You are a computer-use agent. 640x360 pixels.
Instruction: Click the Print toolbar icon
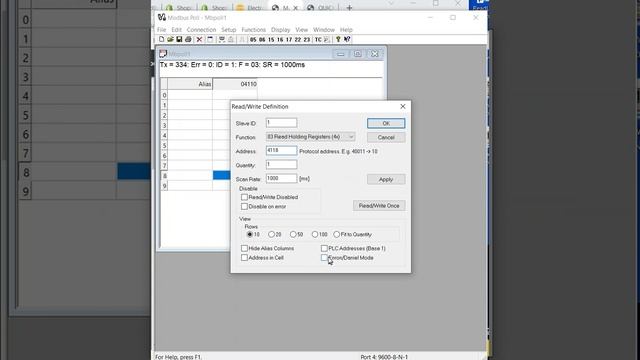(x=188, y=40)
